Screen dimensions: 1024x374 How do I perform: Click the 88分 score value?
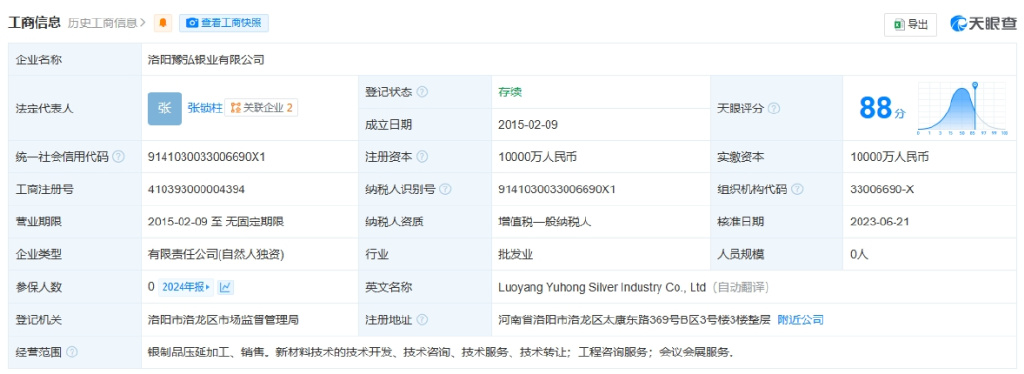[x=882, y=108]
